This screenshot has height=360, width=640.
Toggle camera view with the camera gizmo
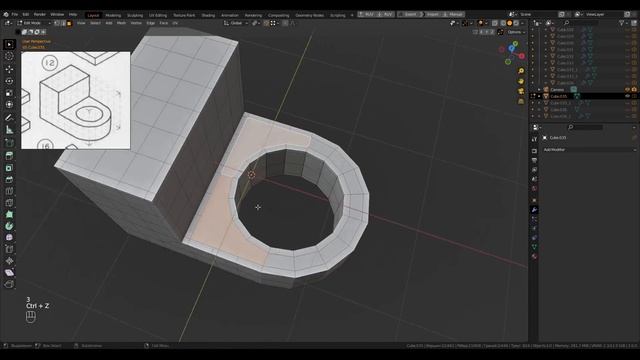(521, 91)
